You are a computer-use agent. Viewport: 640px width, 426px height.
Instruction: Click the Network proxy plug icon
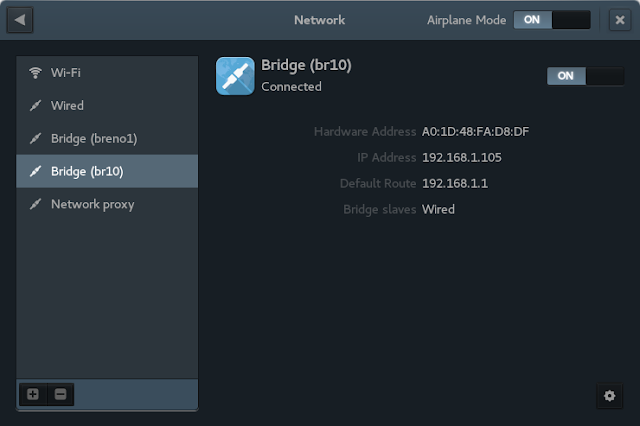pos(36,204)
